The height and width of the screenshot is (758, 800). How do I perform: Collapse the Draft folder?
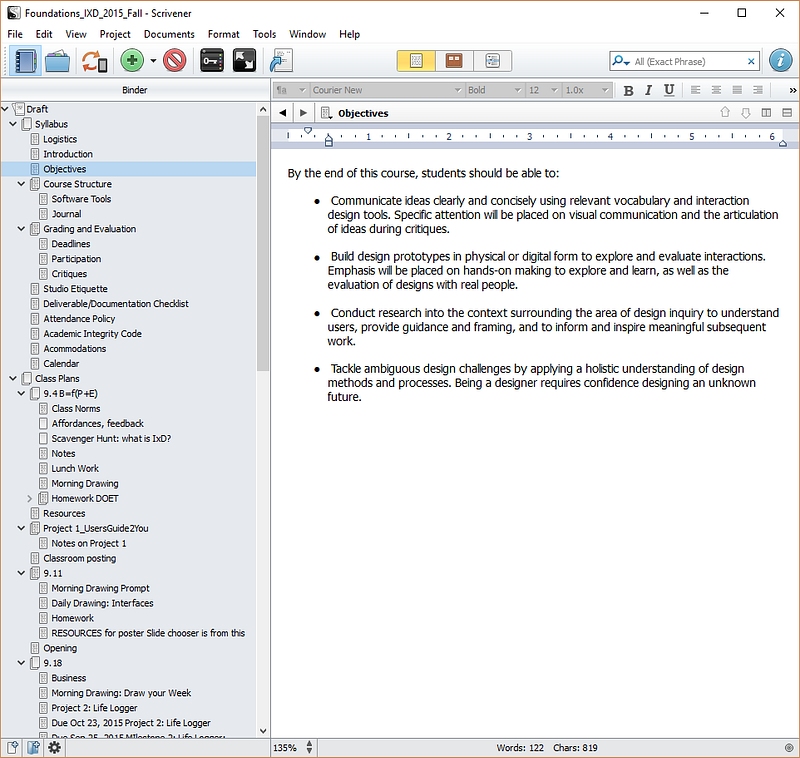(x=5, y=109)
